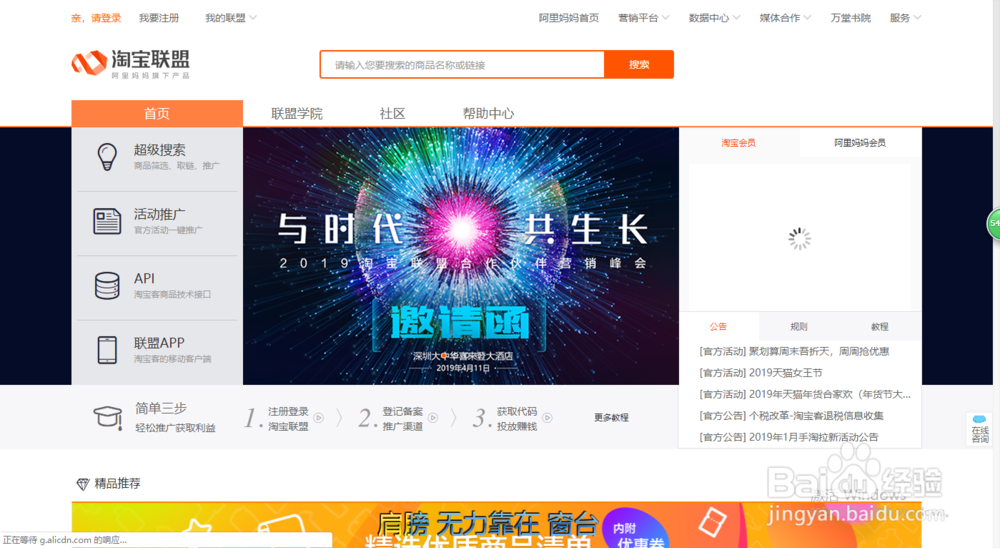The width and height of the screenshot is (1000, 548).
Task: Click the play icon beside 注册登录 step
Action: pyautogui.click(x=319, y=418)
